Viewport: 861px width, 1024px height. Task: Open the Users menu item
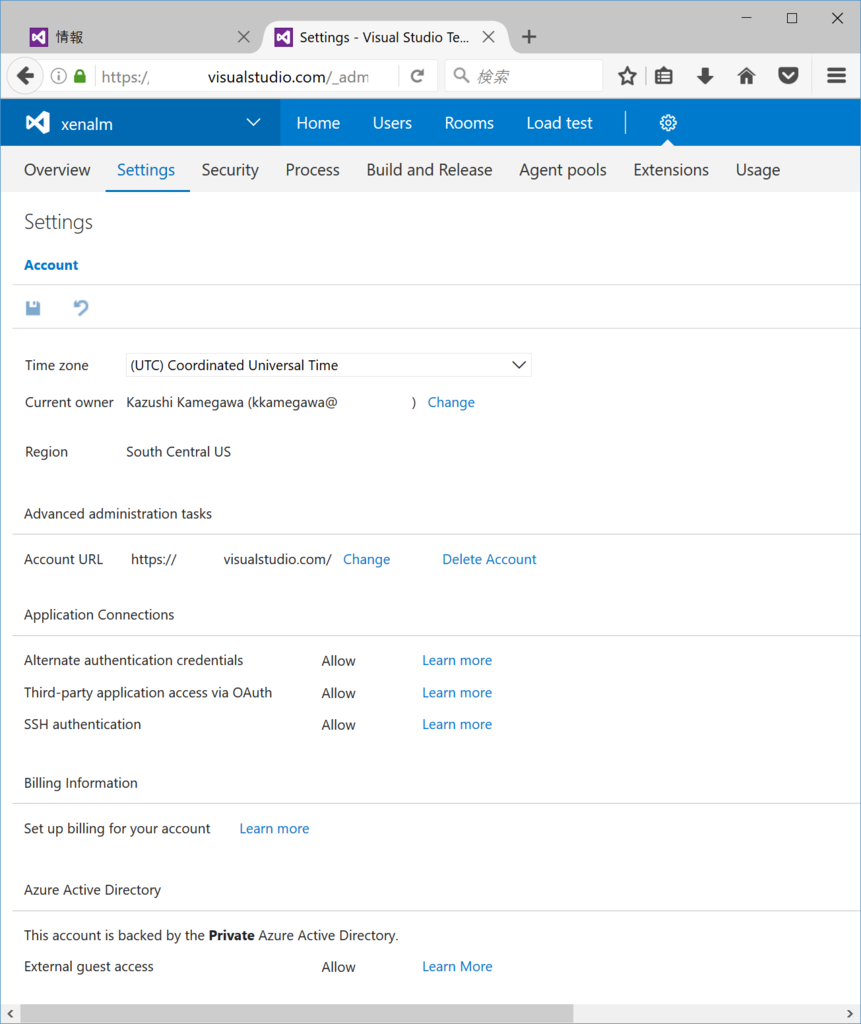click(392, 123)
